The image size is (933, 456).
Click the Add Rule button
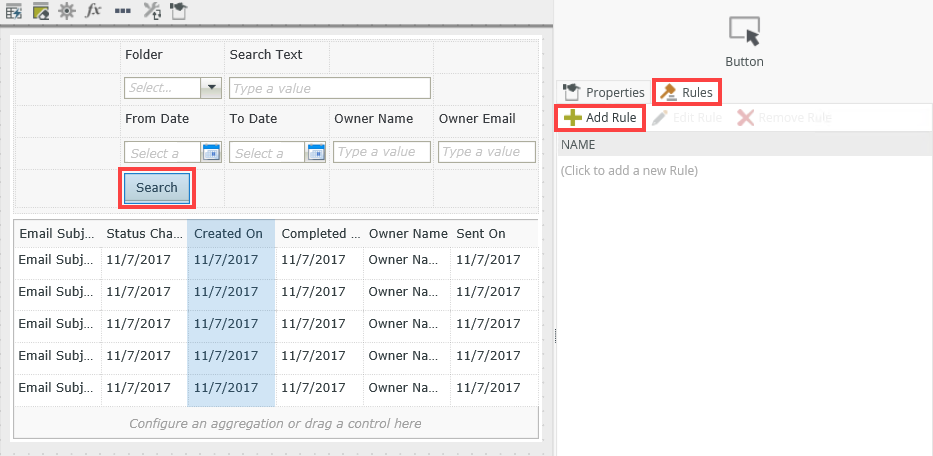(600, 118)
